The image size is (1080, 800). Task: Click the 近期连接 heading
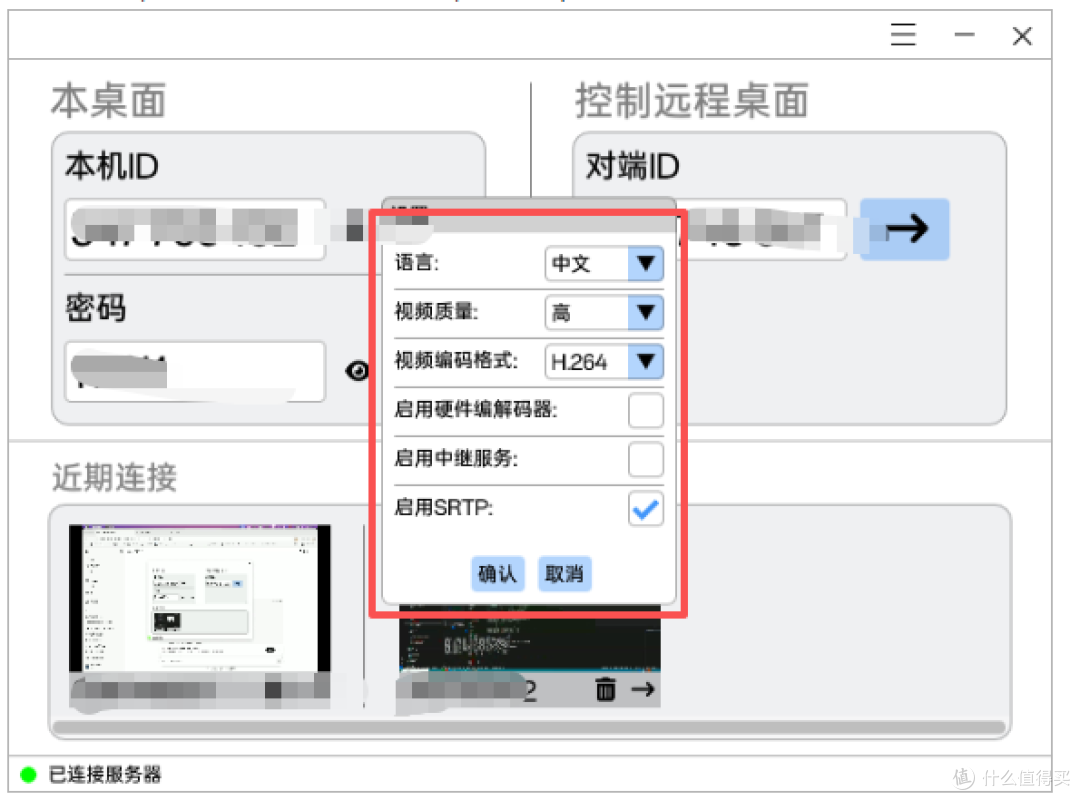coord(114,477)
